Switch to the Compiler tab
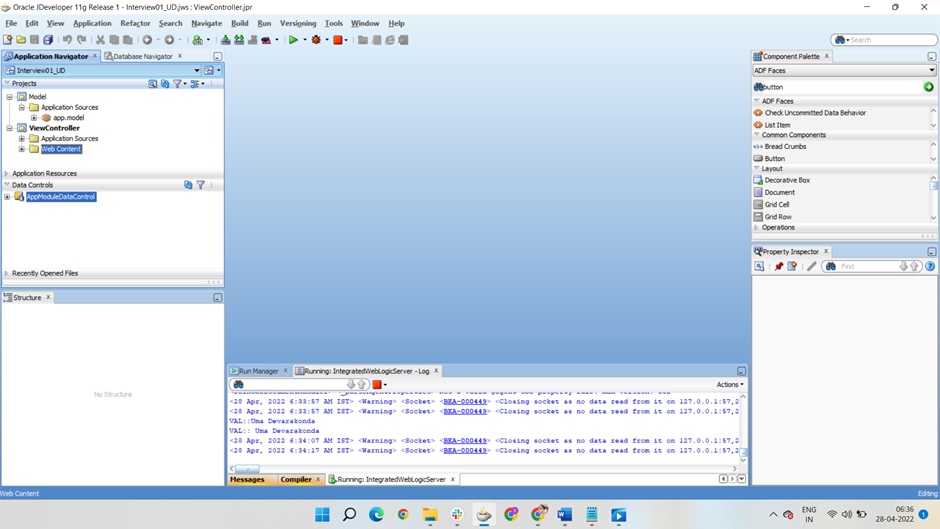This screenshot has height=529, width=940. pyautogui.click(x=296, y=479)
